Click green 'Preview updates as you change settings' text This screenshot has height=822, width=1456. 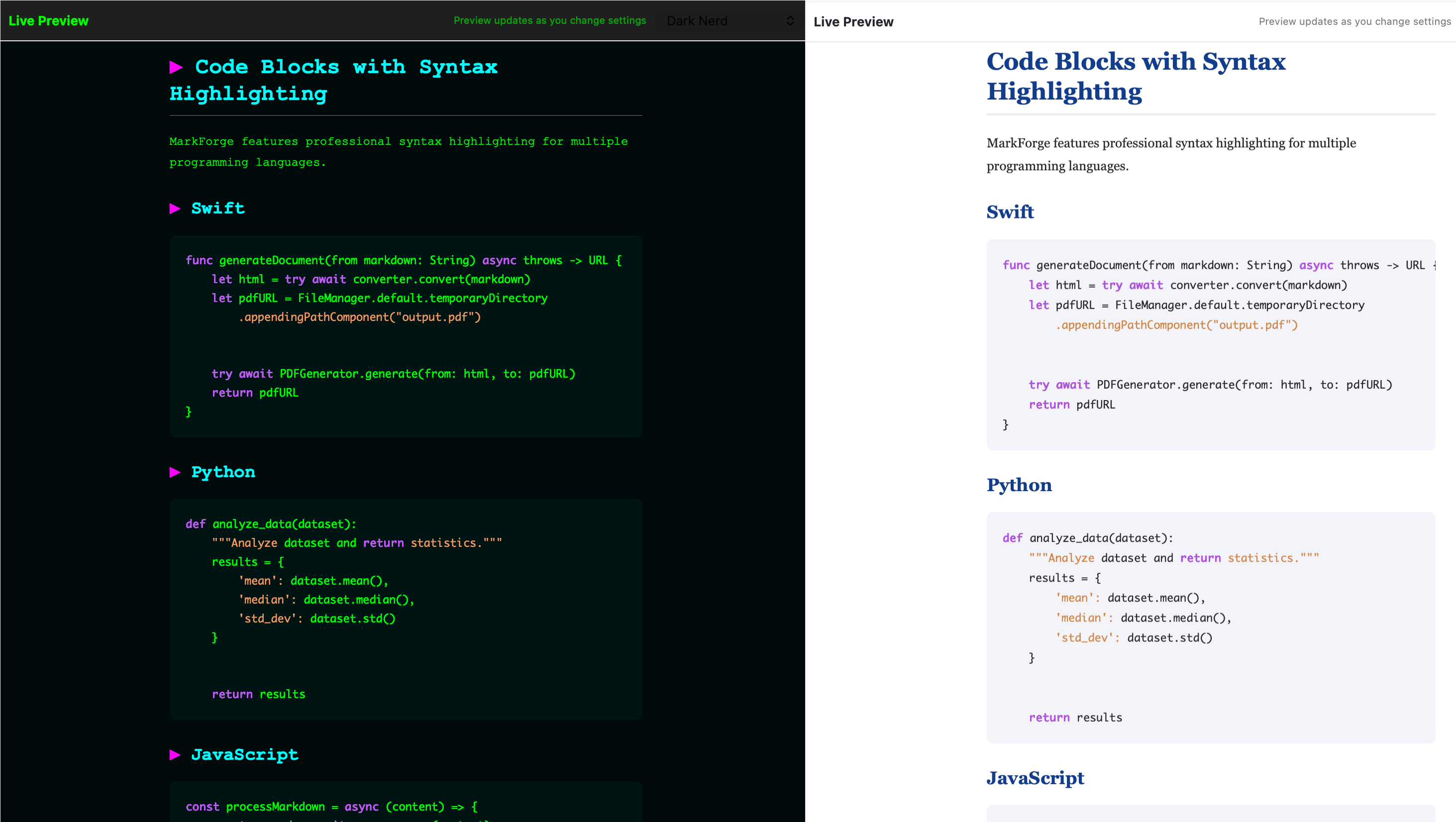click(549, 20)
